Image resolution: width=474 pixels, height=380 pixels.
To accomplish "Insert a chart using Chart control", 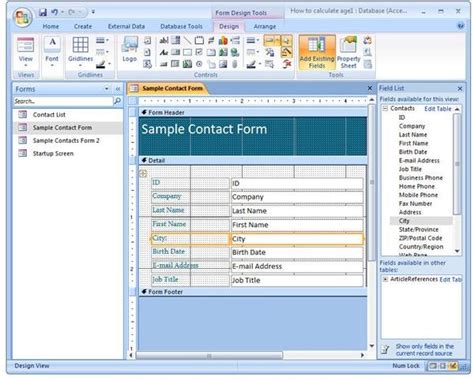I will [223, 41].
